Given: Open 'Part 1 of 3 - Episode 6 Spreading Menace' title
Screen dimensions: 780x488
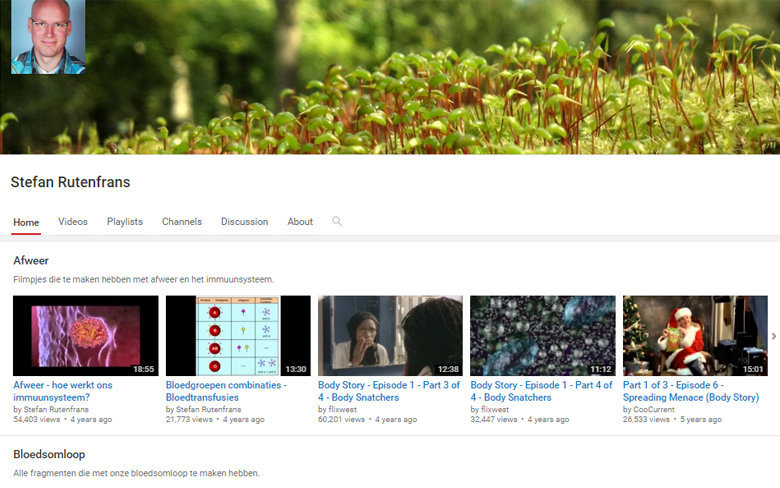Looking at the screenshot, I should (x=691, y=391).
